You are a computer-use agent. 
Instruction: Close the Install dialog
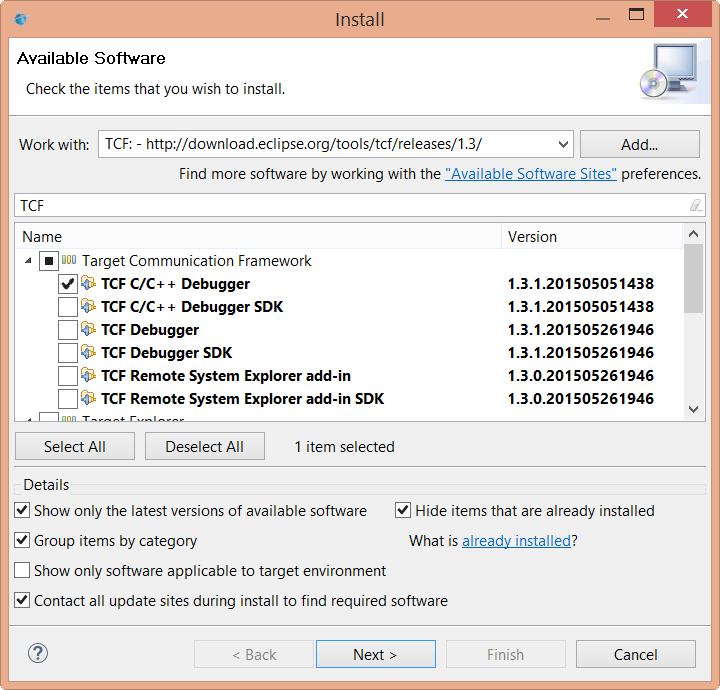(682, 14)
